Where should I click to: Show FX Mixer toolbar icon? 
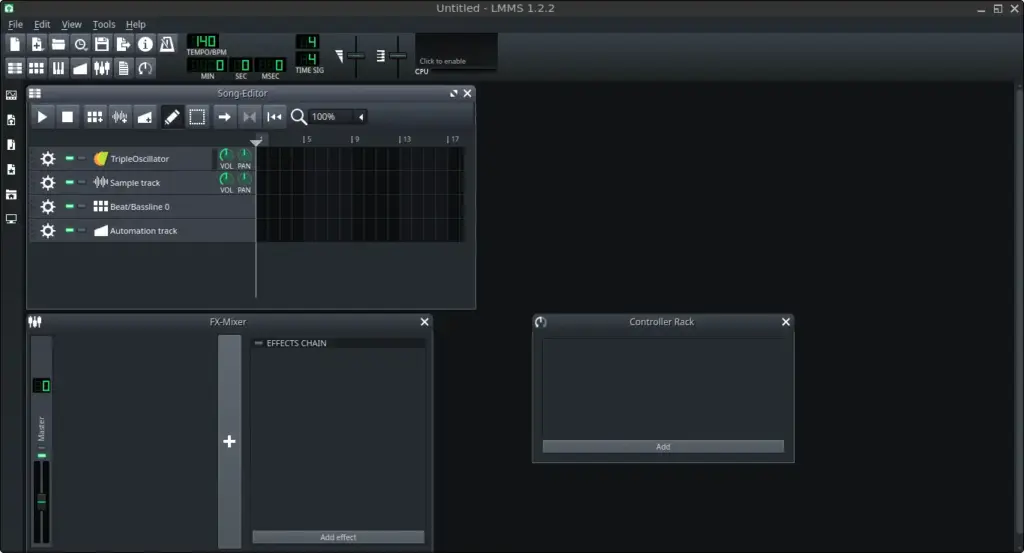pyautogui.click(x=102, y=68)
